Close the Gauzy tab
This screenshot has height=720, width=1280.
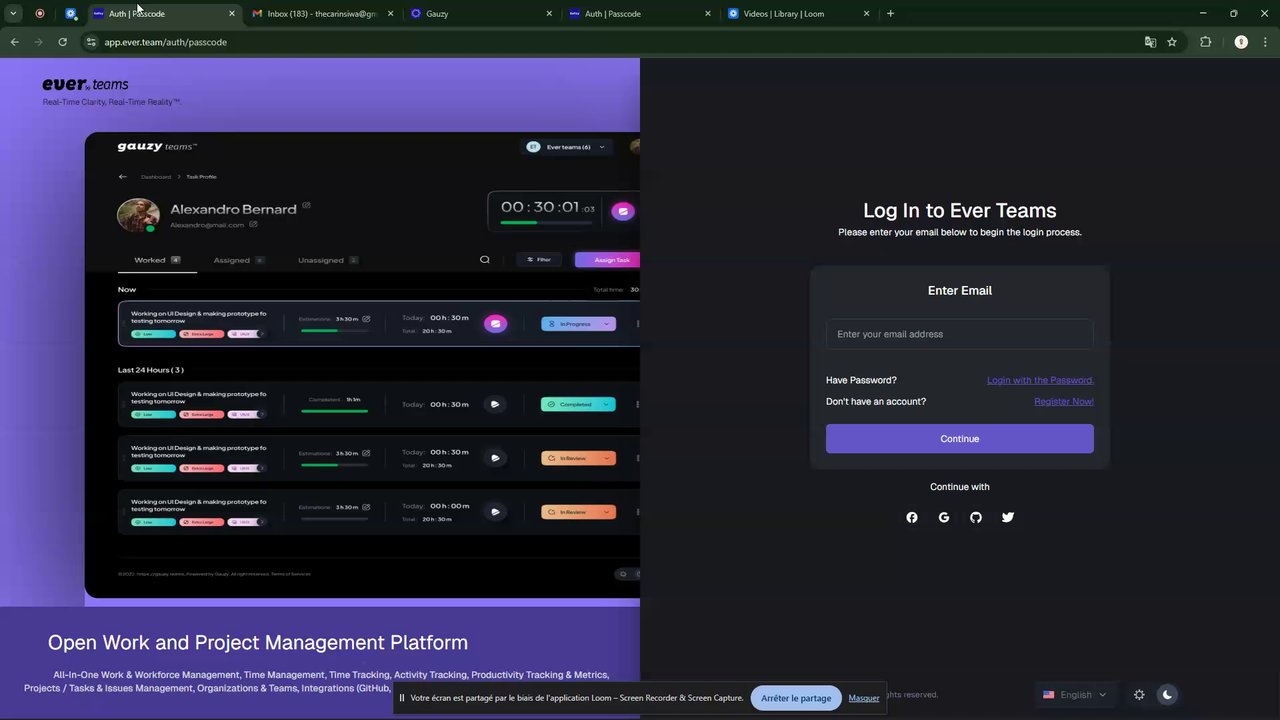549,14
